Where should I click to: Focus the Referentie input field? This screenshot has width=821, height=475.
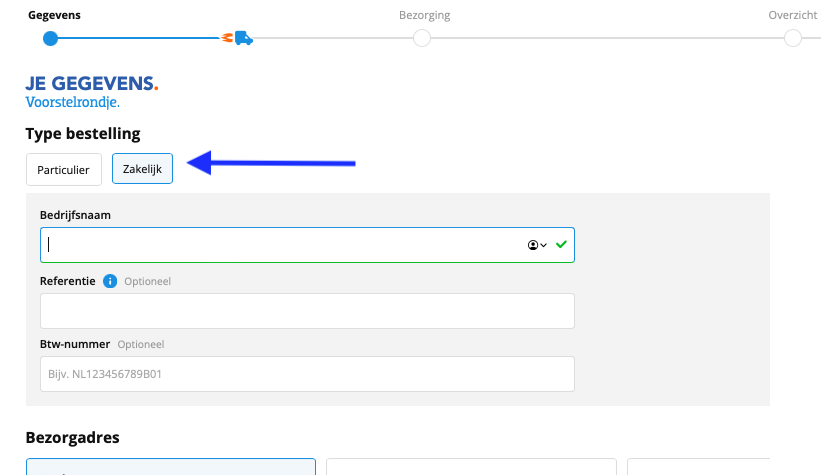pos(307,311)
